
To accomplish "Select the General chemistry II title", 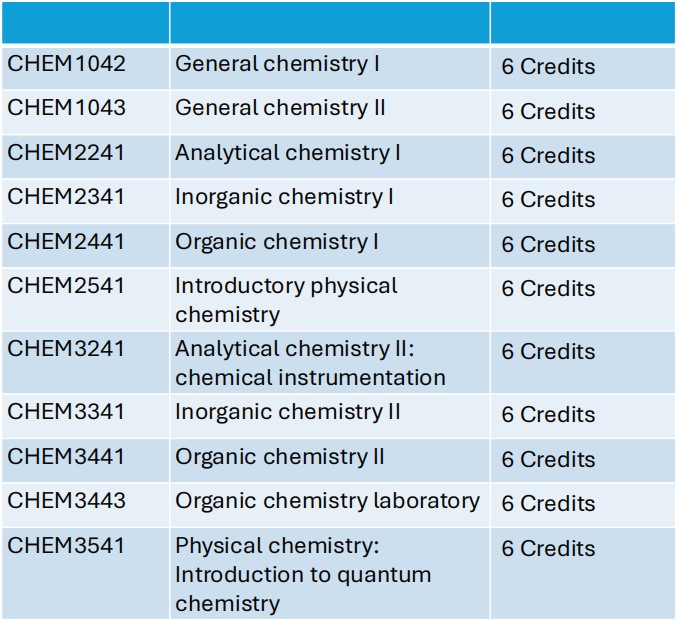I will [280, 108].
